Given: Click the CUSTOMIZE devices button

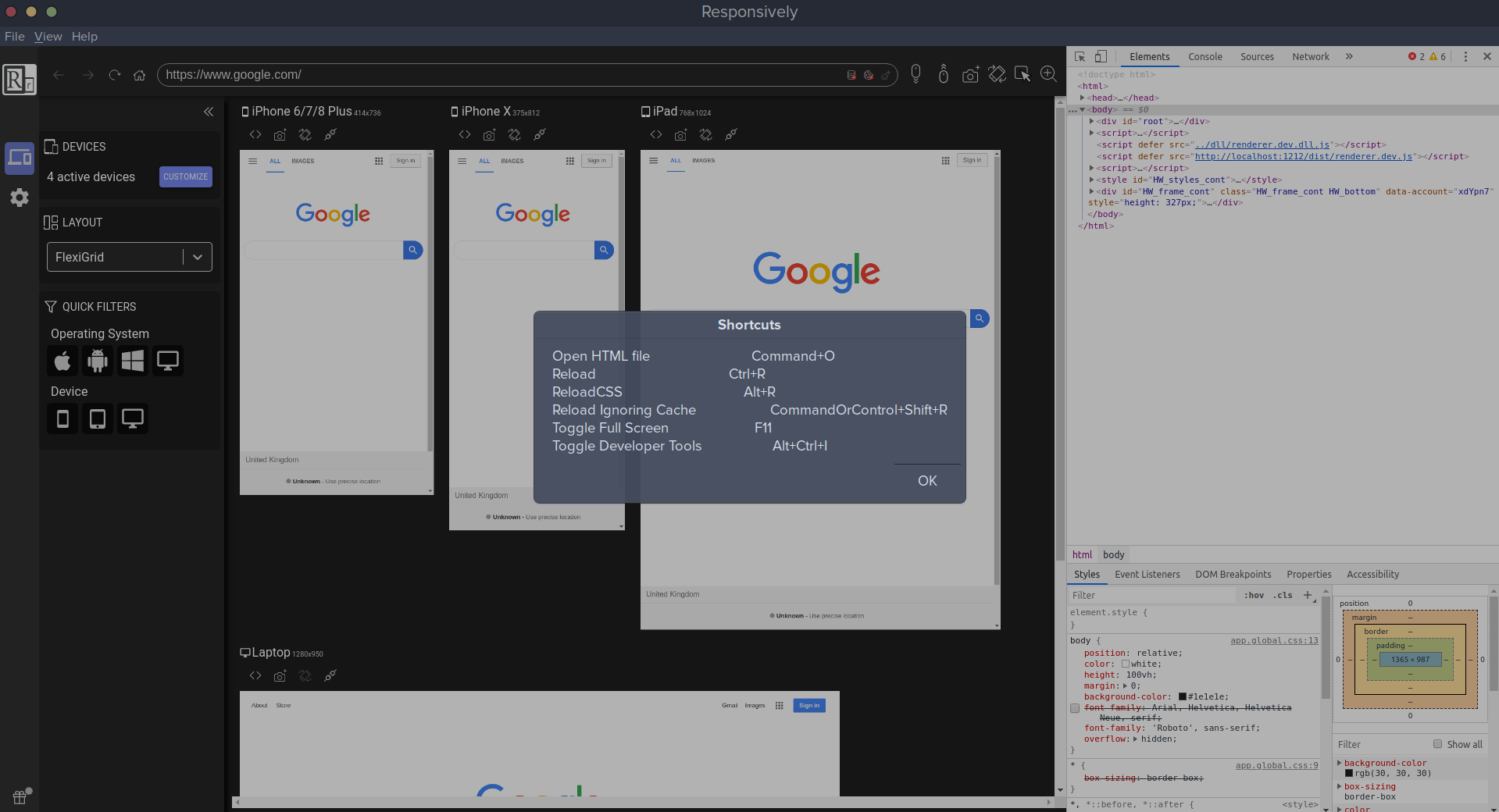Looking at the screenshot, I should coord(186,176).
